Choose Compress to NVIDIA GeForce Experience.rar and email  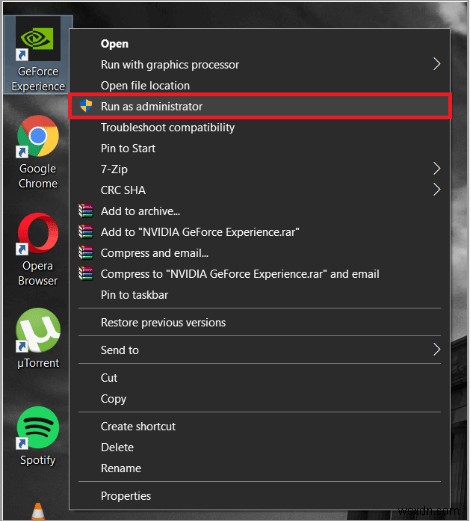[260, 274]
